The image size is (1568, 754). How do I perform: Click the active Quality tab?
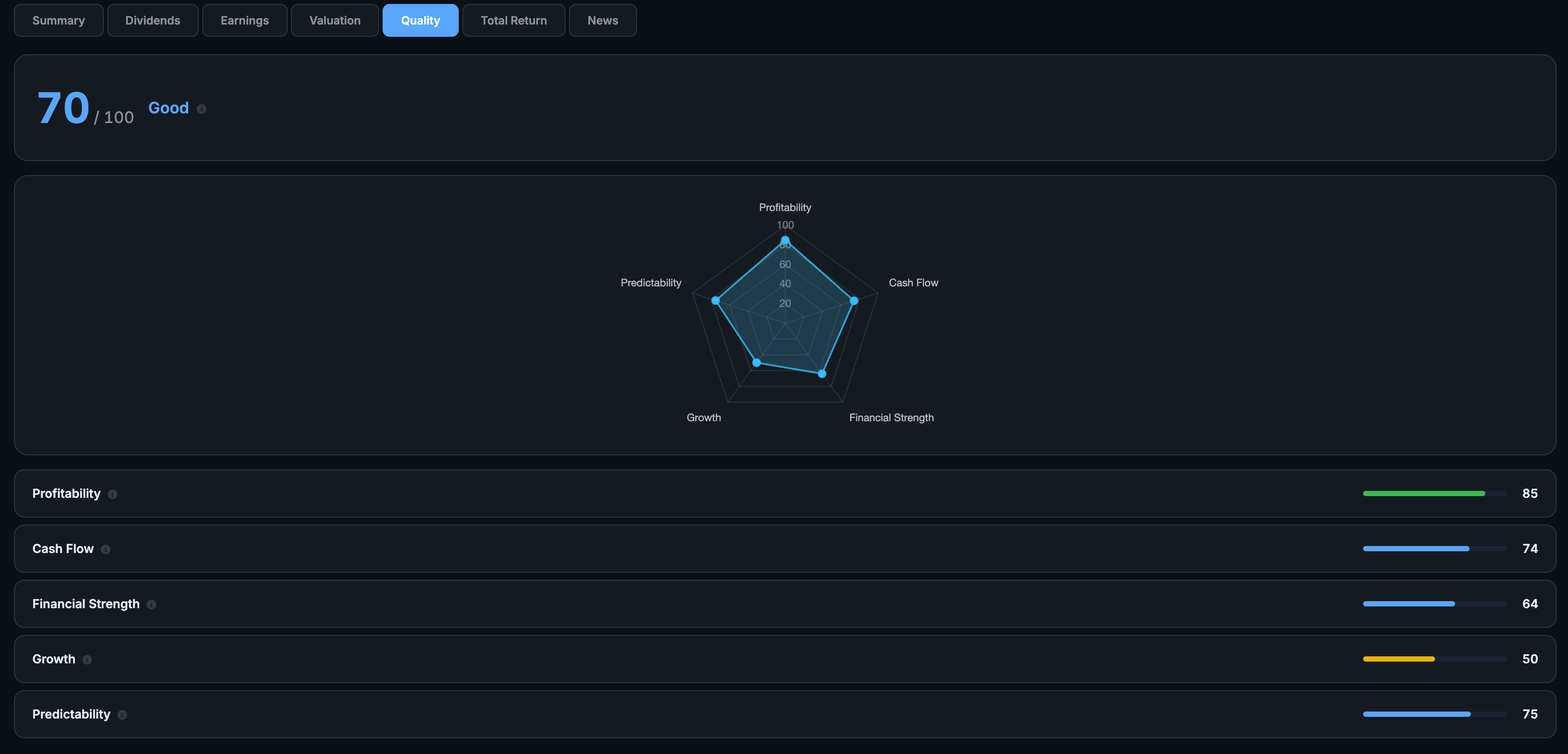(421, 20)
